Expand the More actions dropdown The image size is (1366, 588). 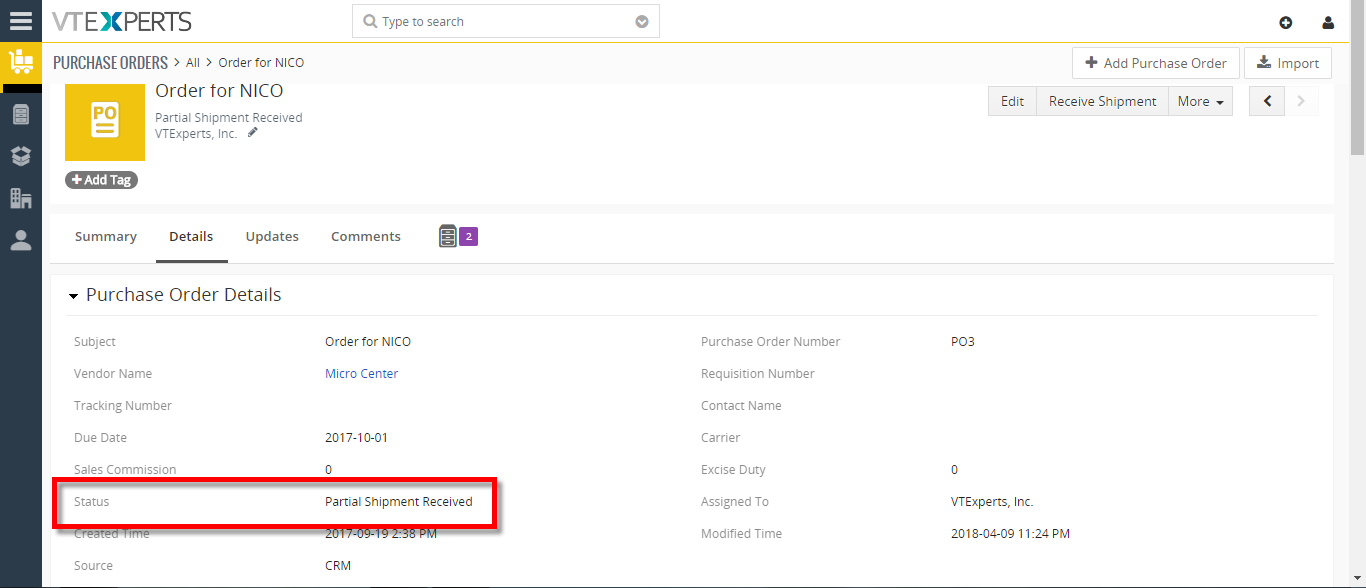click(1200, 101)
